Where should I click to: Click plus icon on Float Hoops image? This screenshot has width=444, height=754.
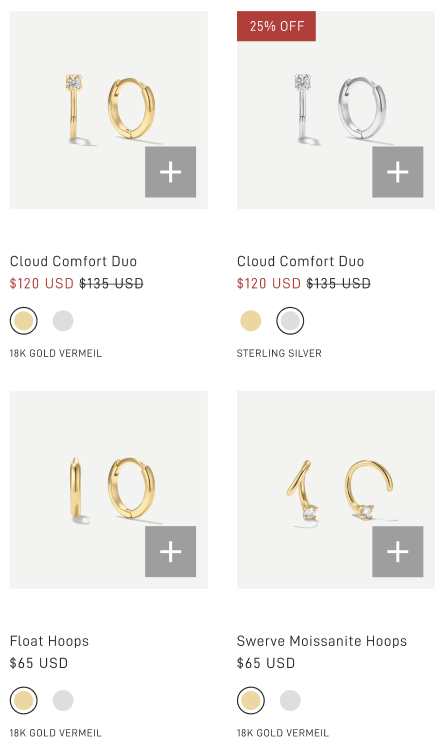point(170,551)
